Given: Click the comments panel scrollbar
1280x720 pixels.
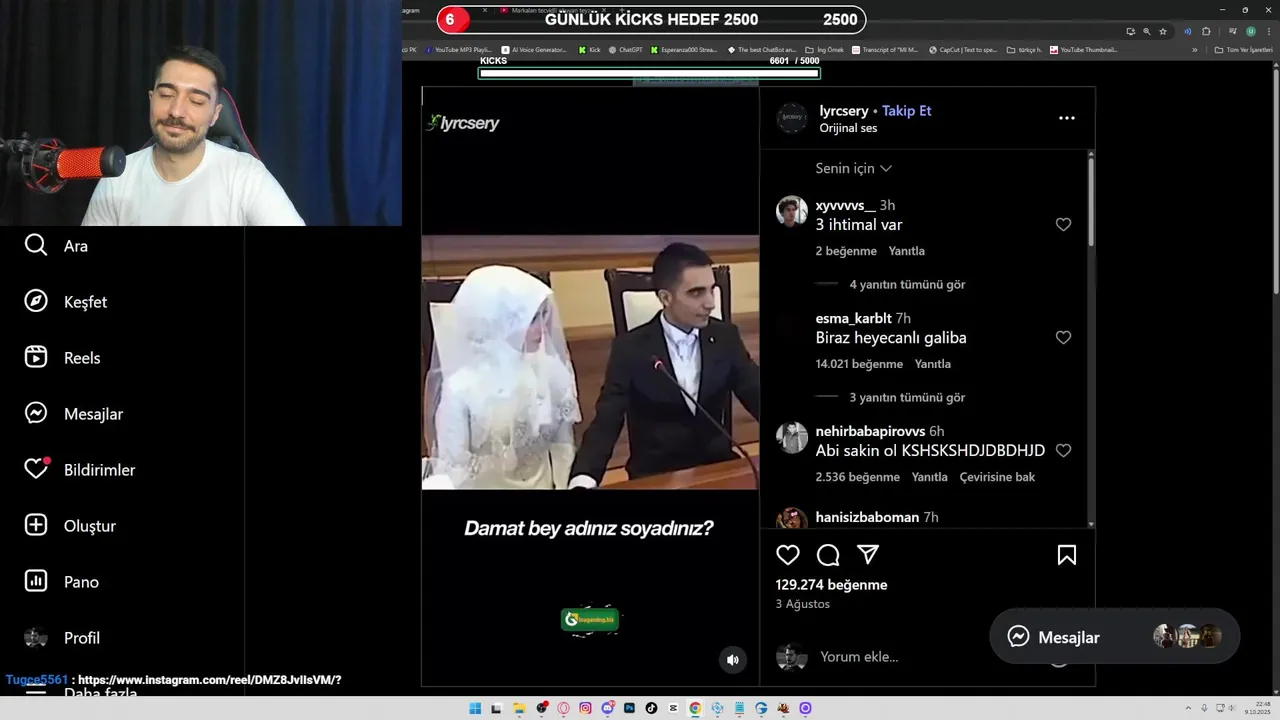Looking at the screenshot, I should 1091,200.
